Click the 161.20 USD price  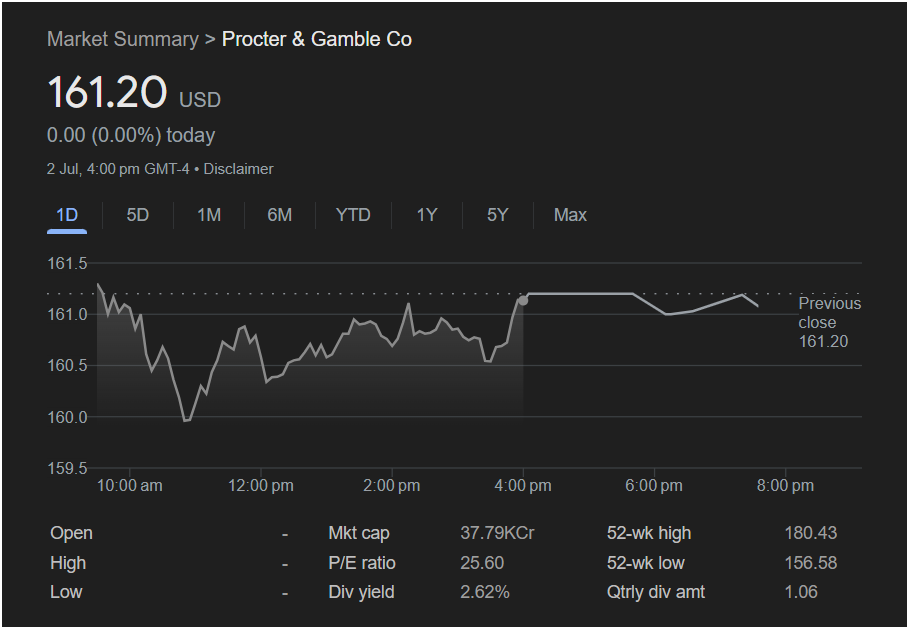(134, 93)
